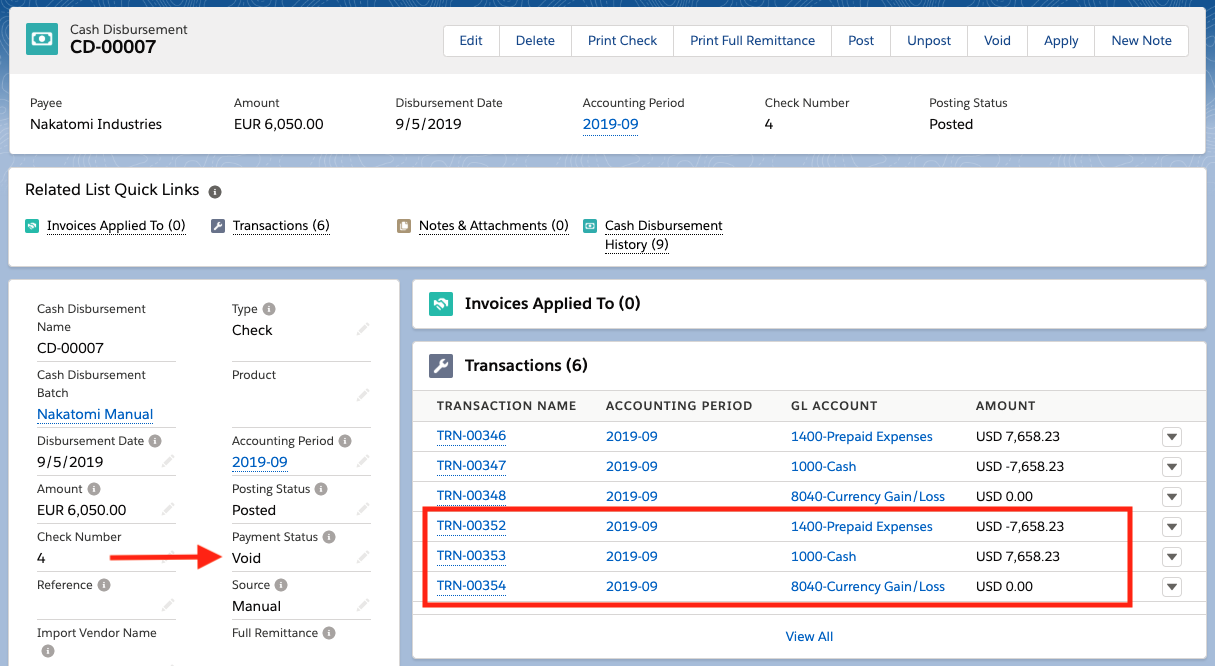Click the pencil edit icon for Type
The image size is (1215, 666).
coord(363,328)
